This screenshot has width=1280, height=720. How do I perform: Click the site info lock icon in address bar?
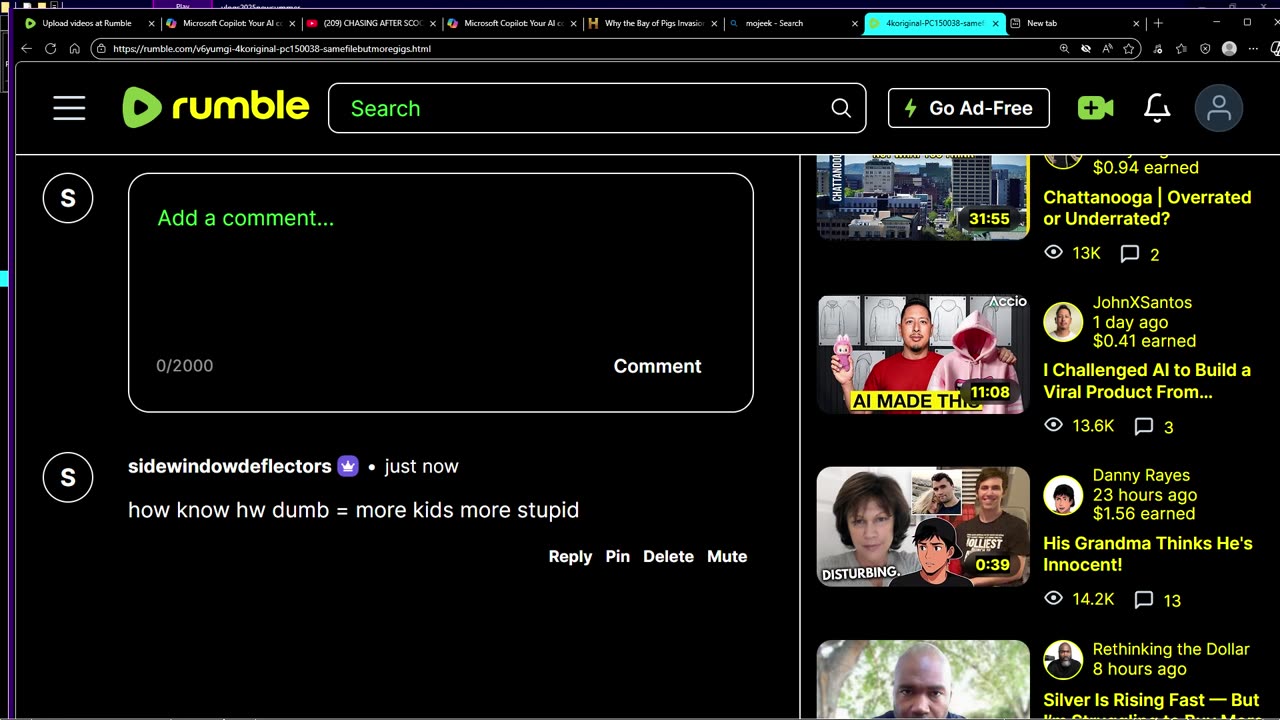coord(101,48)
